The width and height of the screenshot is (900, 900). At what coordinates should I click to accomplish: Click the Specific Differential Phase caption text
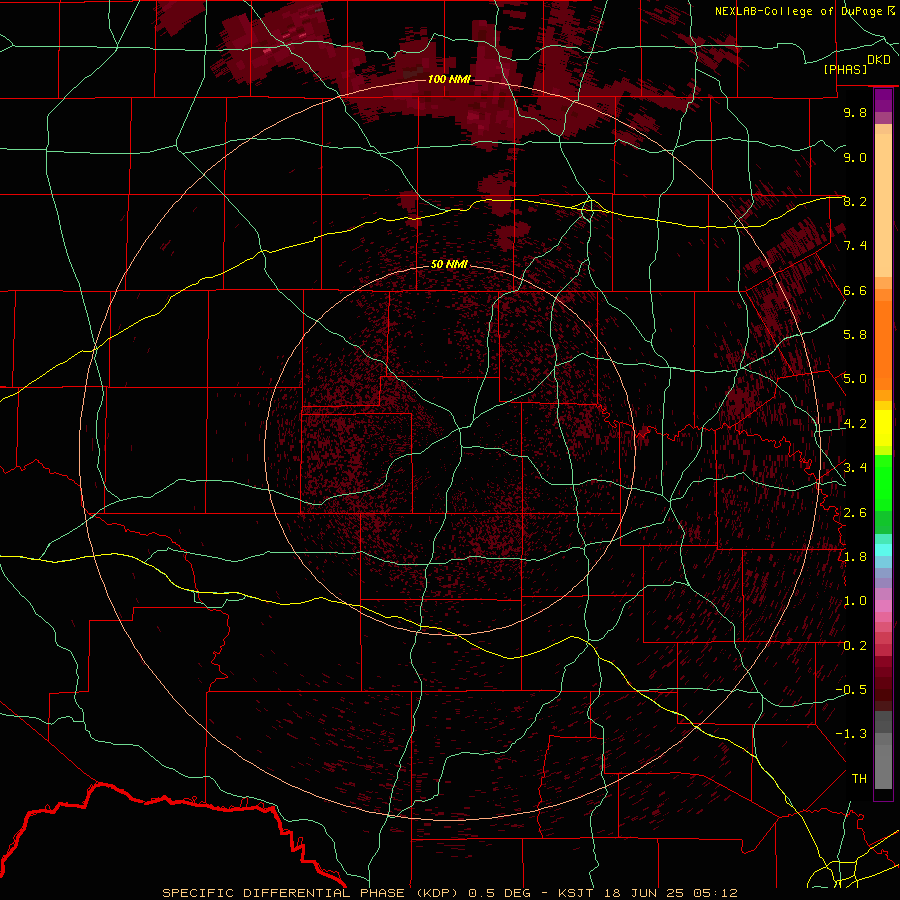tap(449, 893)
